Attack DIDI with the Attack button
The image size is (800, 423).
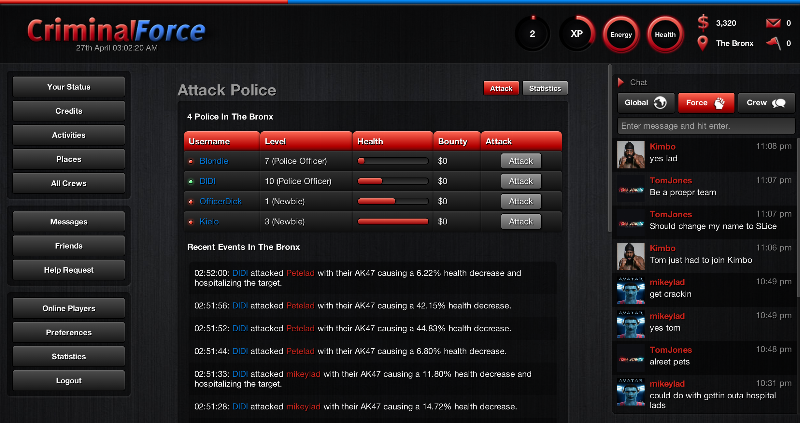point(520,181)
